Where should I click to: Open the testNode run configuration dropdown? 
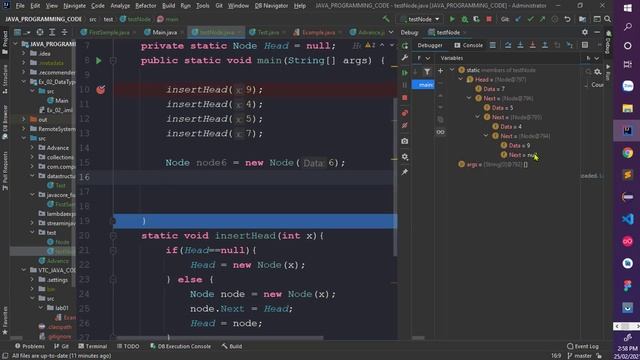tap(420, 19)
